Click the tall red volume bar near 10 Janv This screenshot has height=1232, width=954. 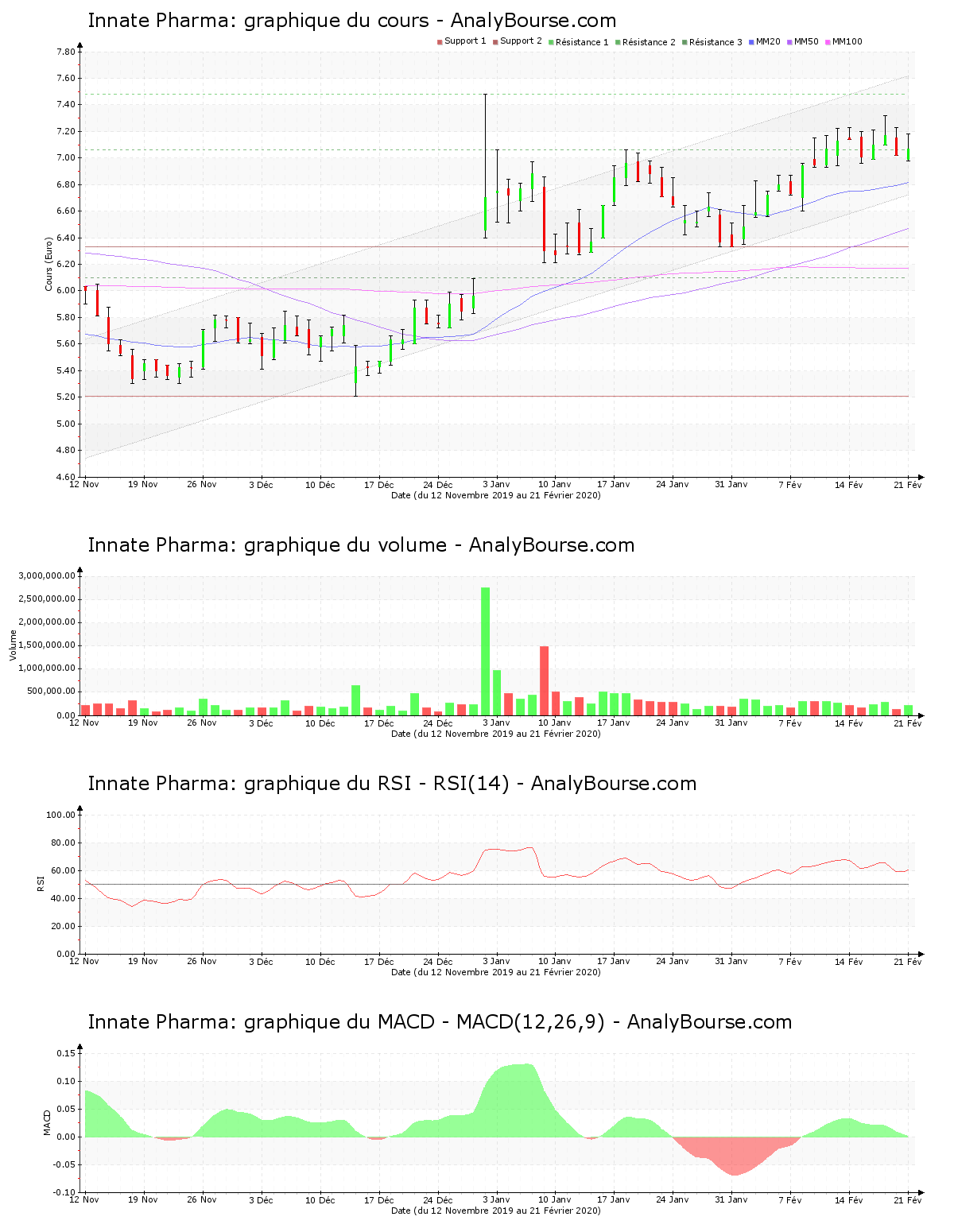click(545, 680)
